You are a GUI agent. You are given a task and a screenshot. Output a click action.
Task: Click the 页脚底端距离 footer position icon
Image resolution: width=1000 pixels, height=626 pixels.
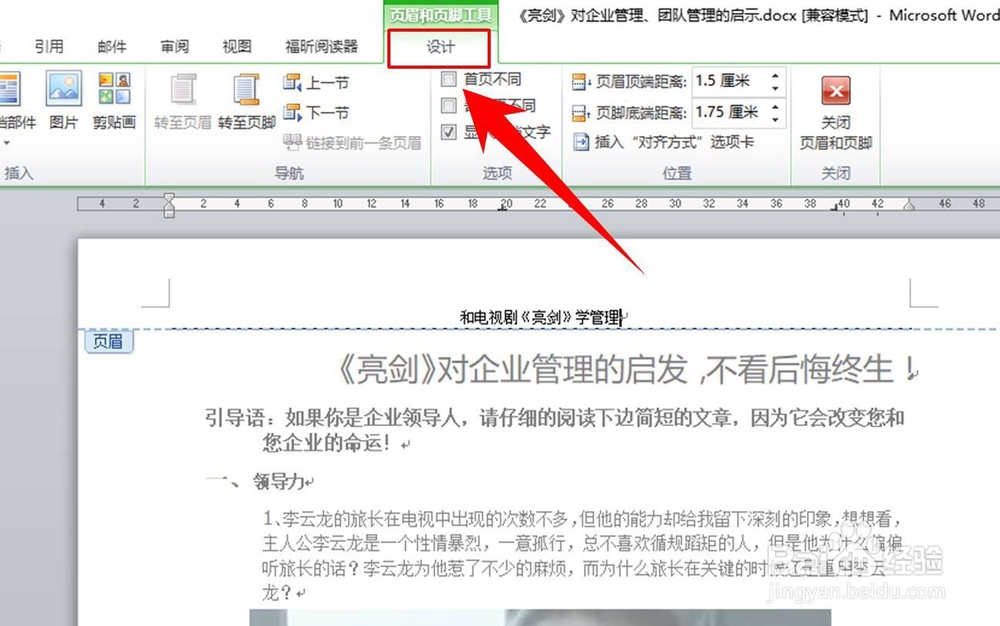pos(578,111)
